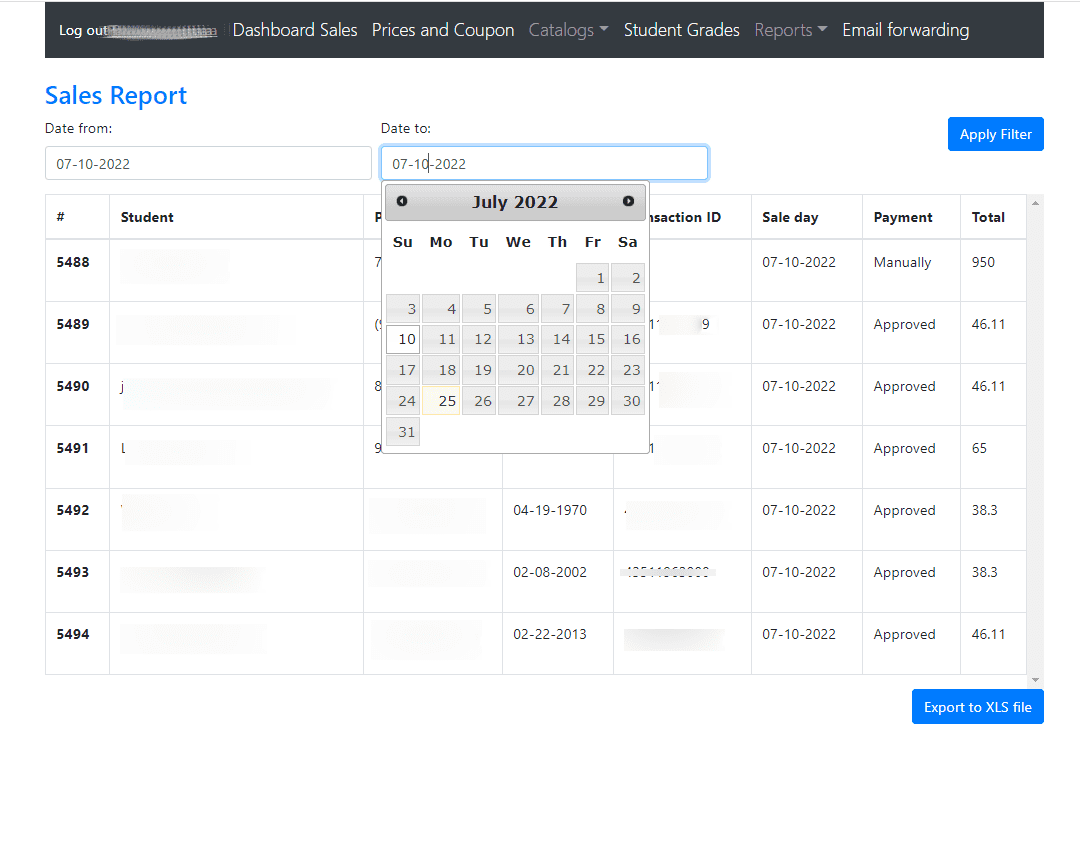Open Prices and Coupon page
This screenshot has height=845, width=1080.
(x=442, y=30)
